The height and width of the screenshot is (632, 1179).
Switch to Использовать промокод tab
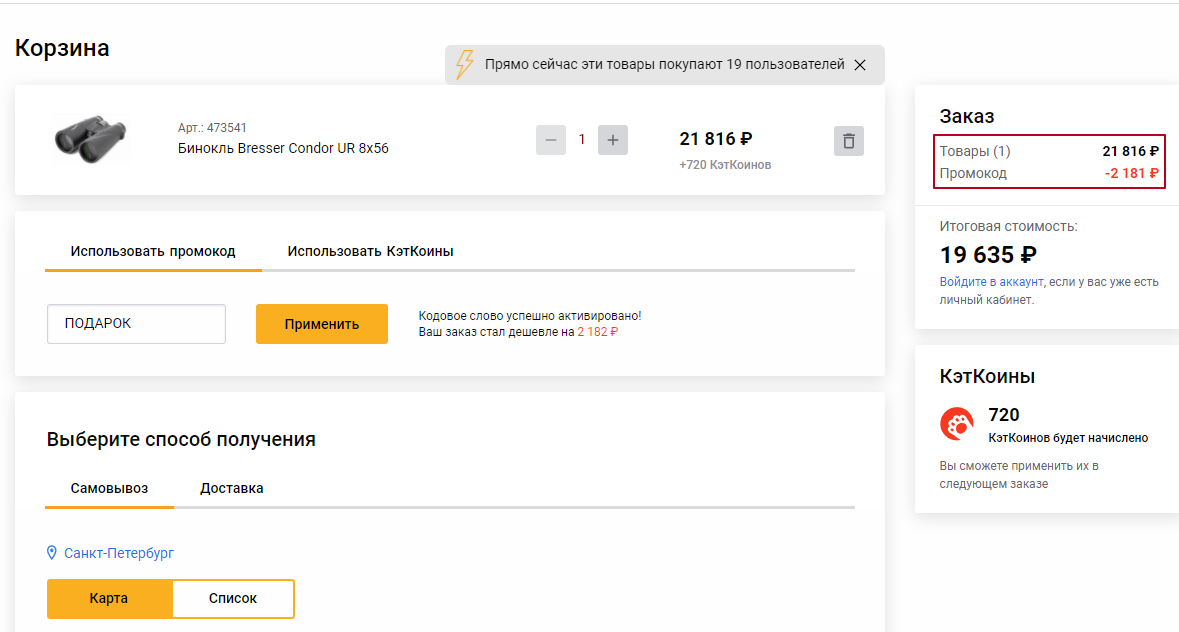(x=153, y=251)
